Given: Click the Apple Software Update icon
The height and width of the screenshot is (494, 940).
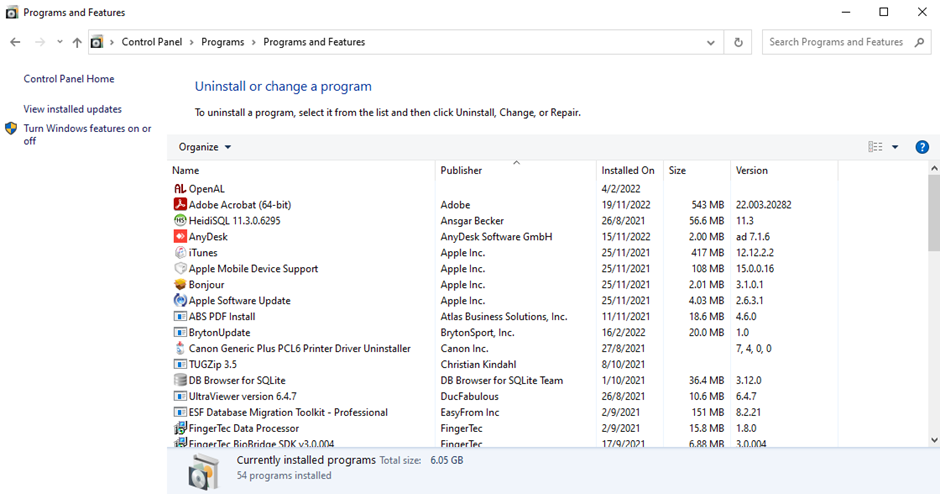Looking at the screenshot, I should pos(180,300).
